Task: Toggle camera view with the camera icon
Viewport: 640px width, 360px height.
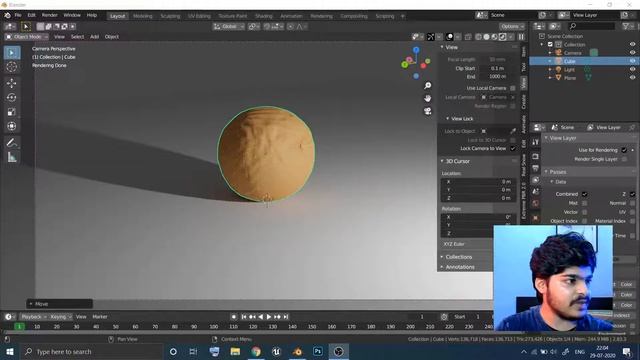Action: (x=427, y=111)
